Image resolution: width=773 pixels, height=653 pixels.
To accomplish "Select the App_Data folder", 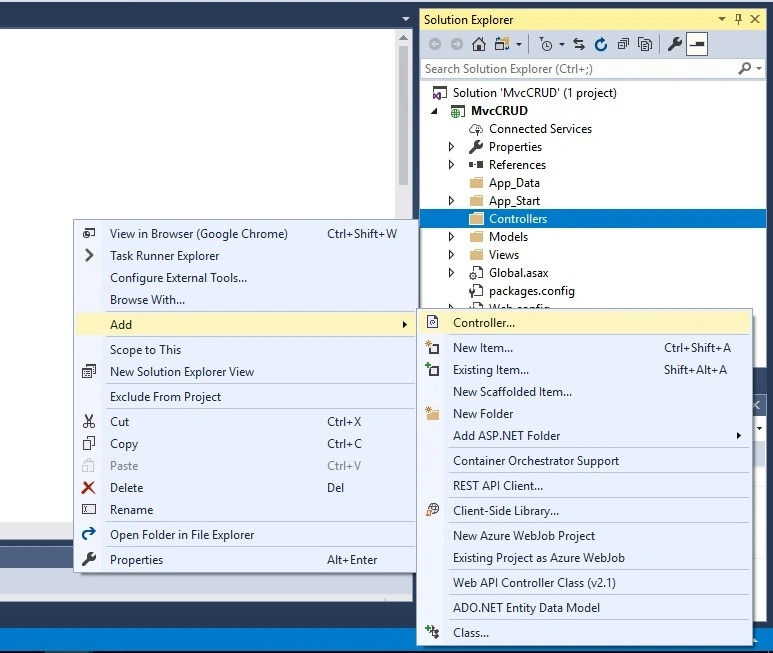I will (x=514, y=183).
